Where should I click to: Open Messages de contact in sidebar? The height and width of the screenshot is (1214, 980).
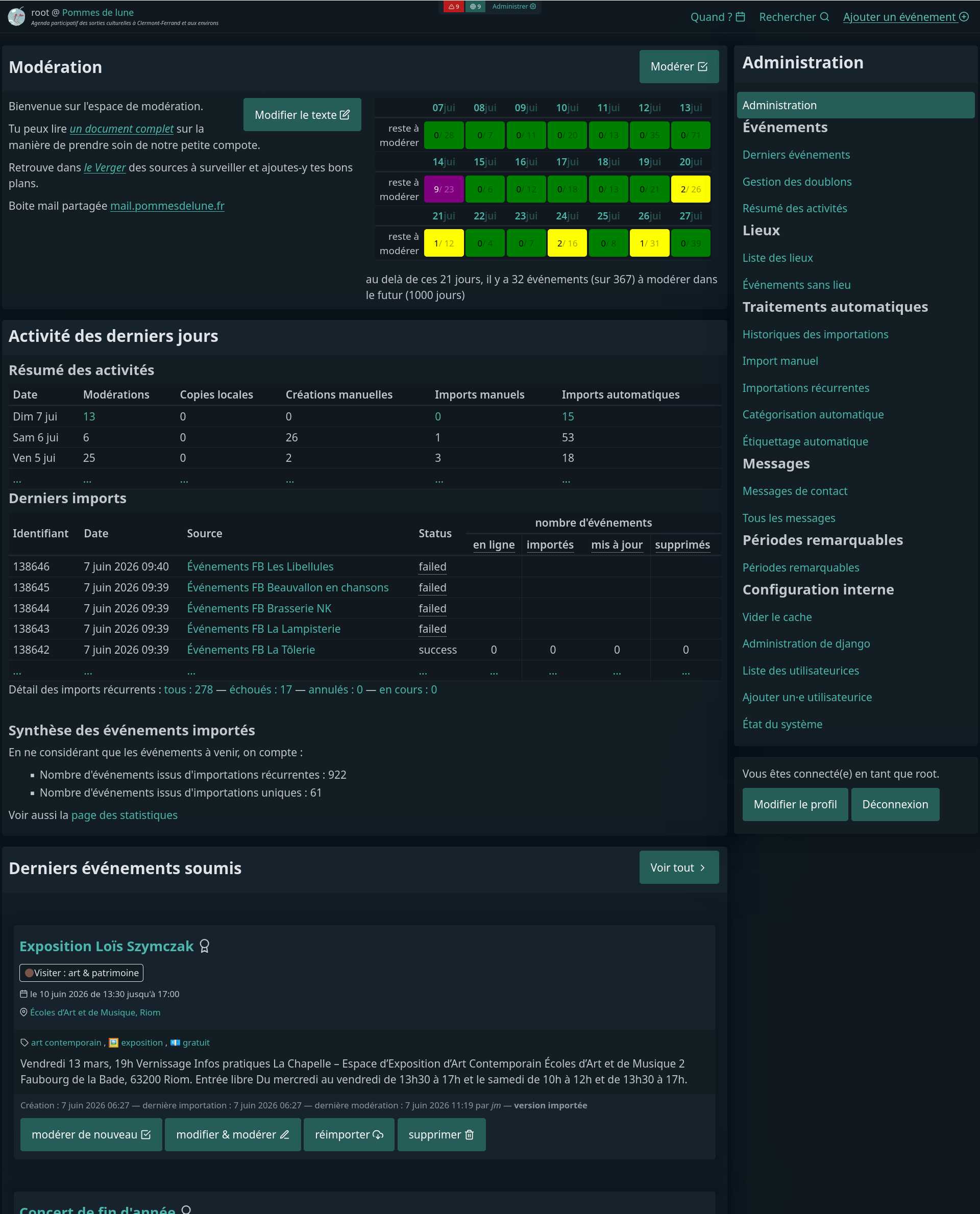tap(794, 491)
